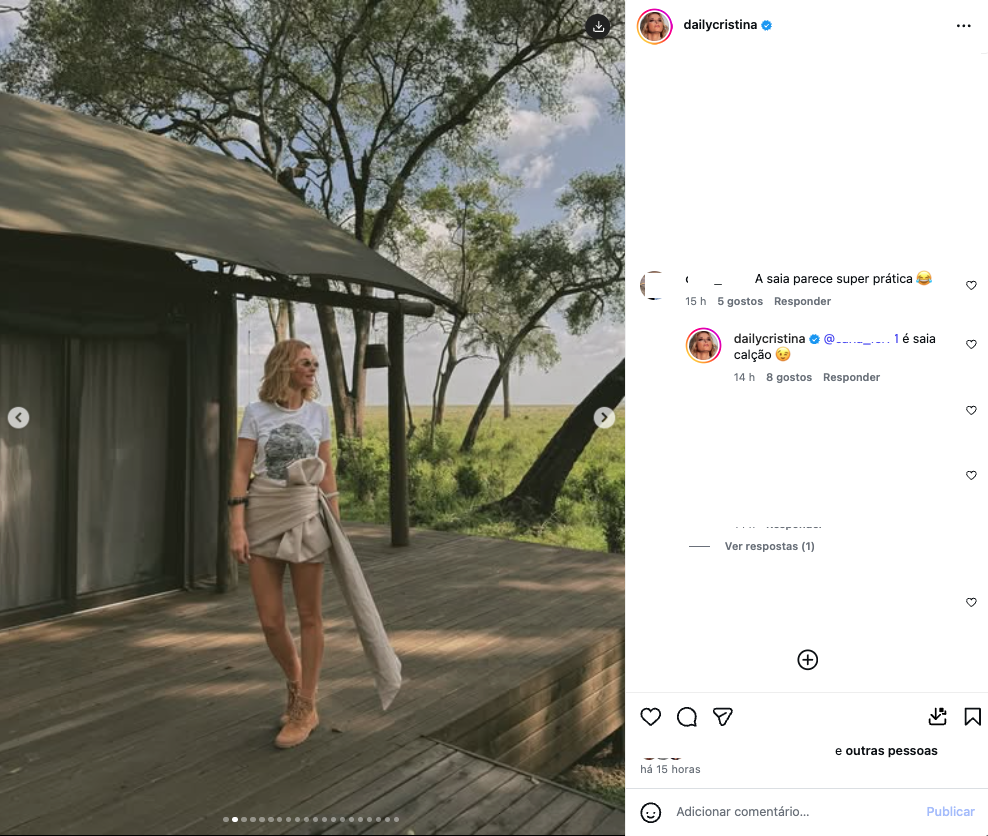Go back using the previous arrow
Viewport: 988px width, 836px height.
18,418
